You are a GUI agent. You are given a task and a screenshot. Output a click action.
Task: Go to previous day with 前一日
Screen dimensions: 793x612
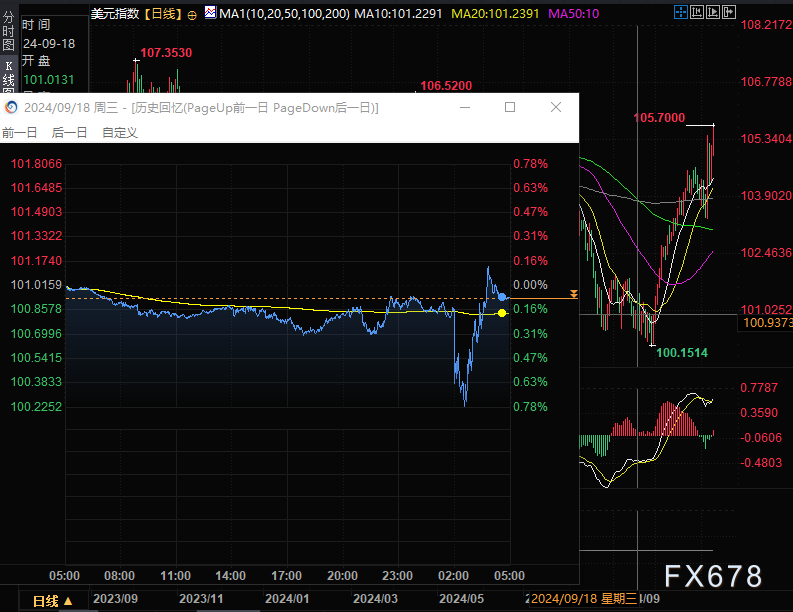[20, 132]
